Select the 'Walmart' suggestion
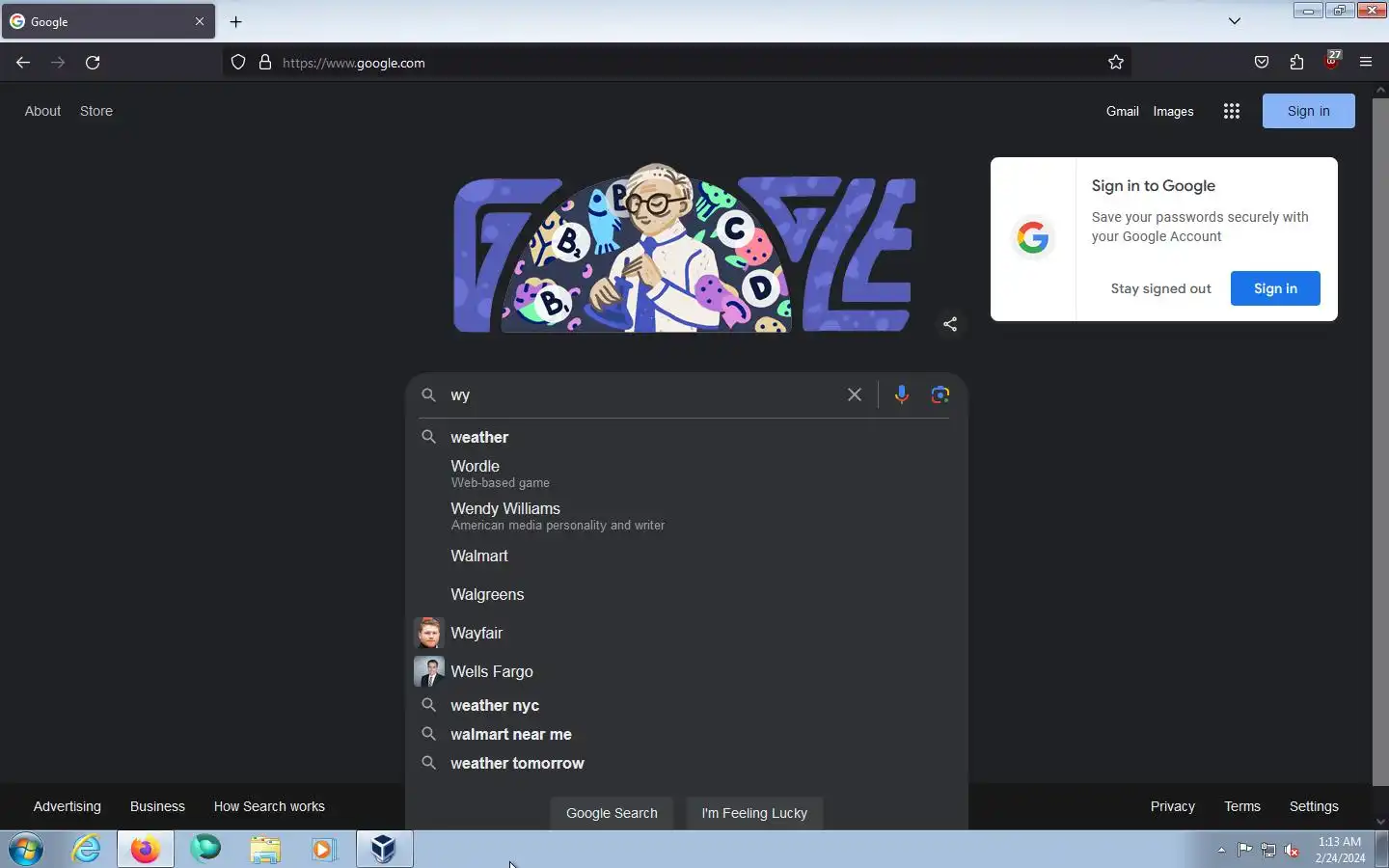The width and height of the screenshot is (1389, 868). pyautogui.click(x=686, y=556)
